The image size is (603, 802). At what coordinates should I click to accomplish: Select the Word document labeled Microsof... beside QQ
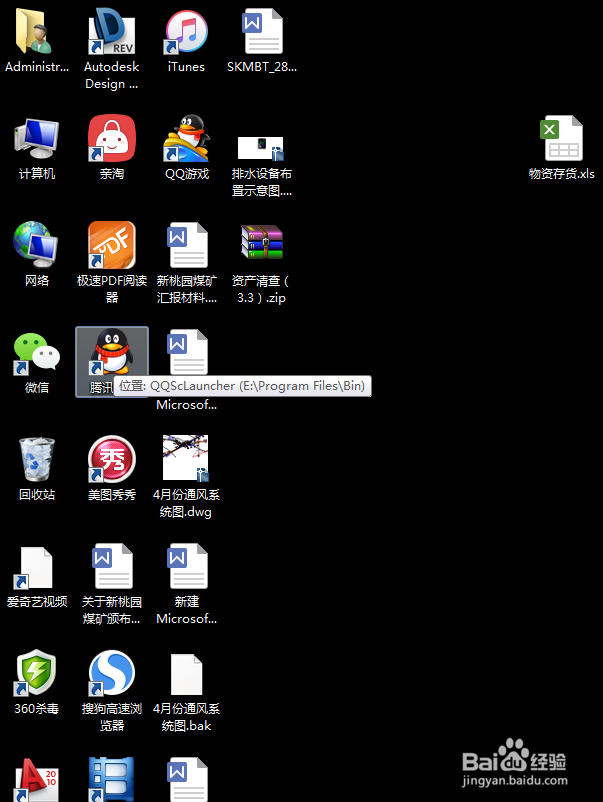187,352
